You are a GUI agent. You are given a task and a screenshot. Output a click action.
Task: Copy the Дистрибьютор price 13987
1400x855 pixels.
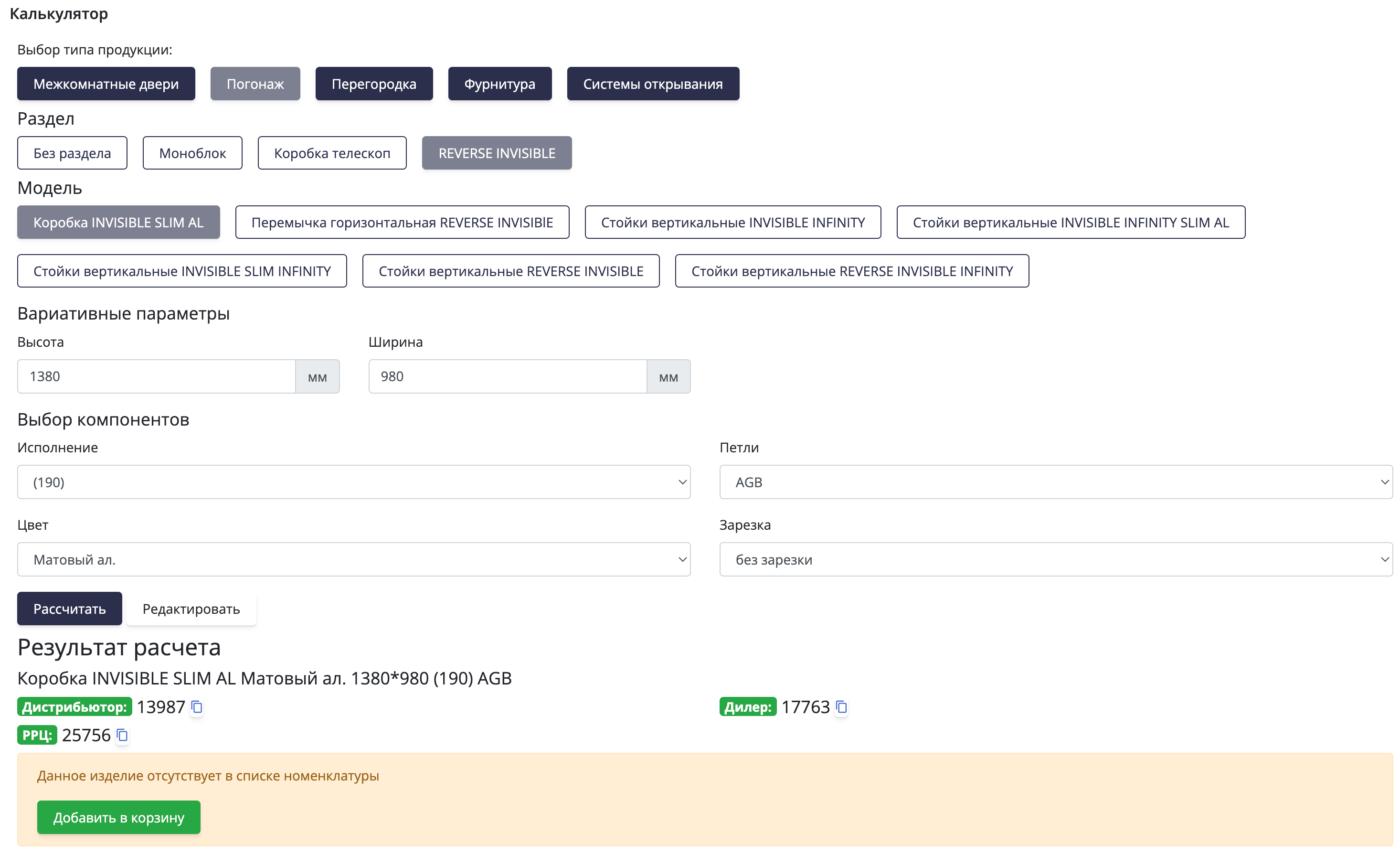[x=197, y=706]
